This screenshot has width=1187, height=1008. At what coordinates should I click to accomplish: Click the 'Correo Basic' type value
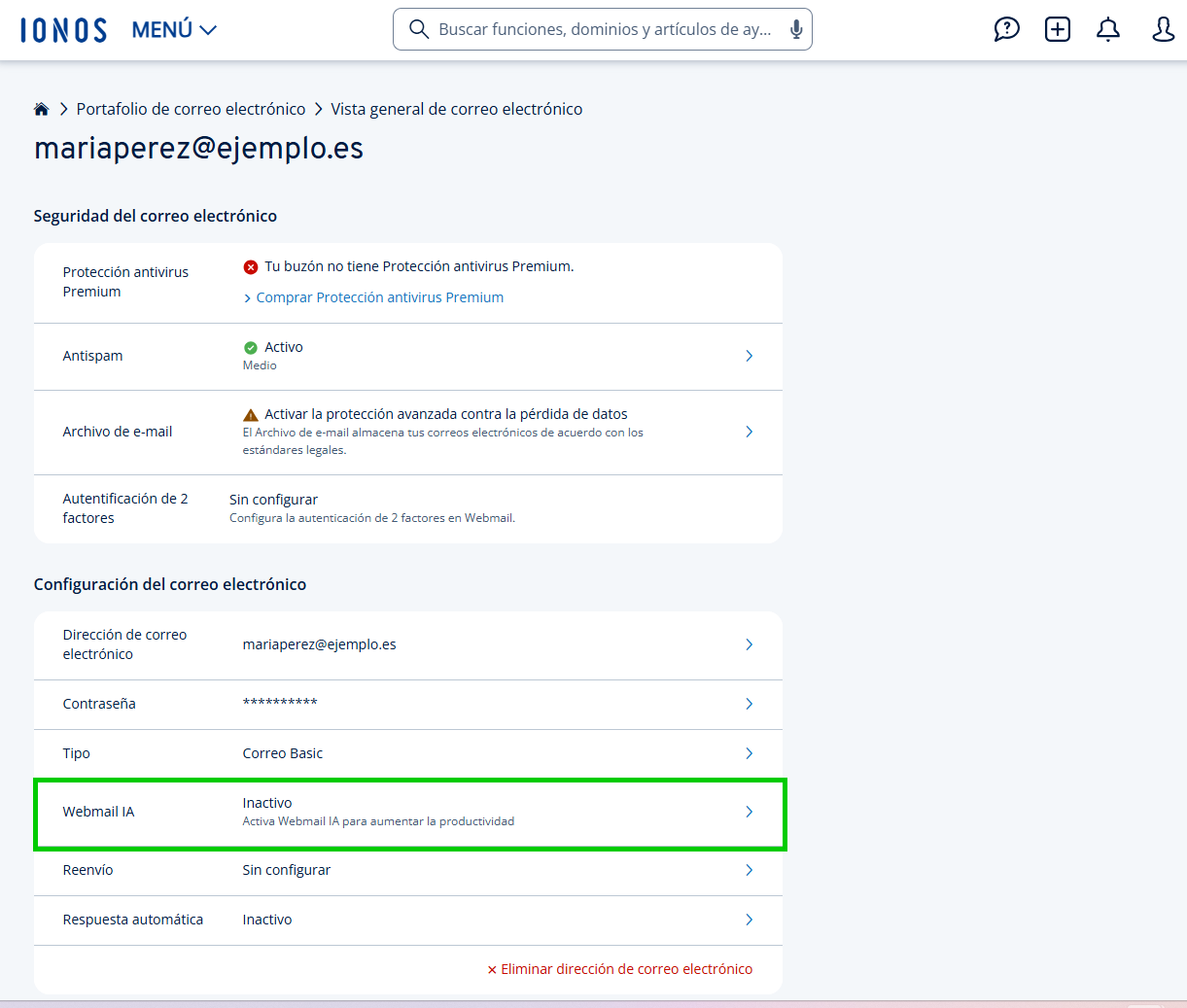coord(283,753)
